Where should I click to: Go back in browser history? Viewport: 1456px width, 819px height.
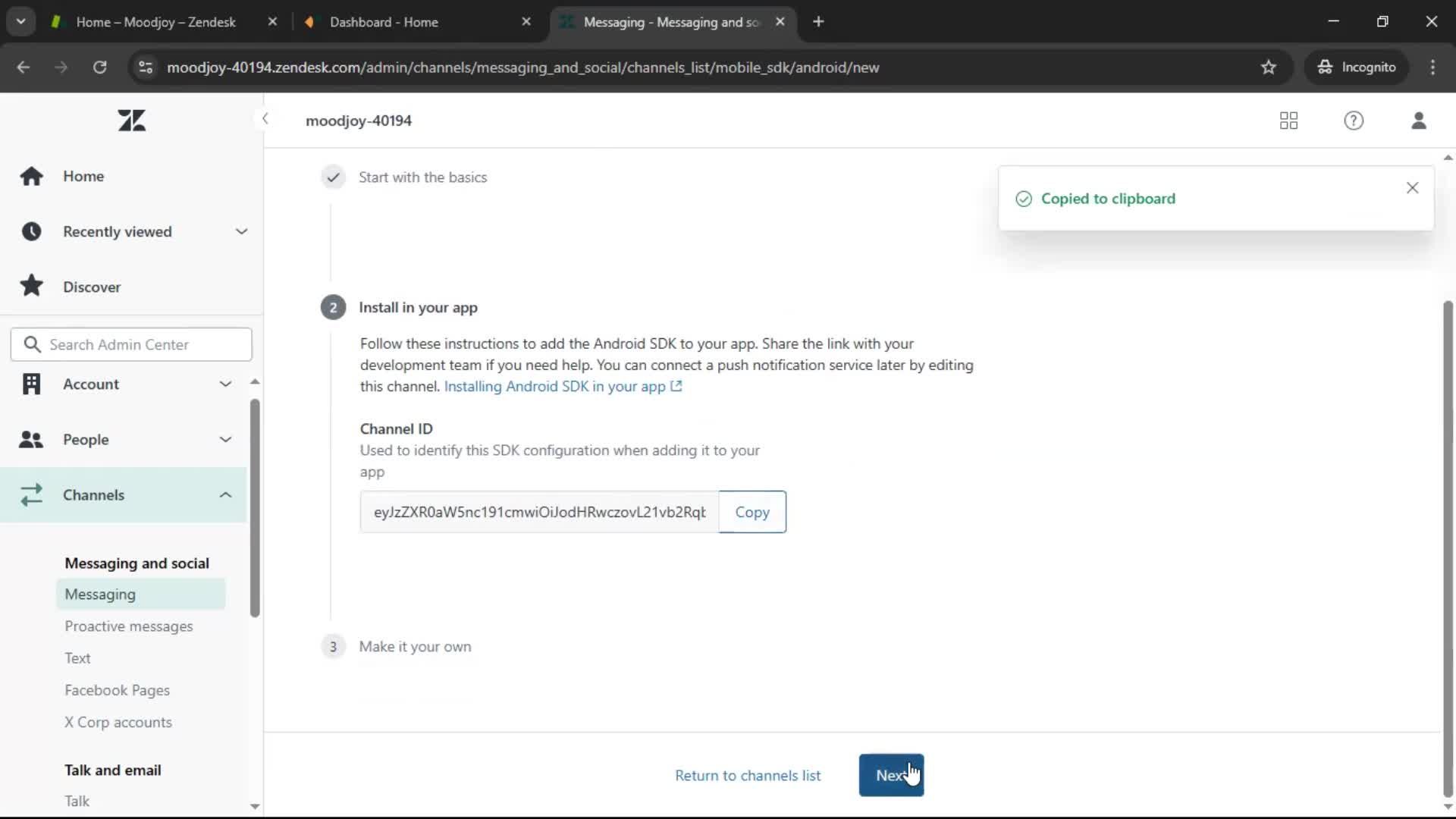24,67
